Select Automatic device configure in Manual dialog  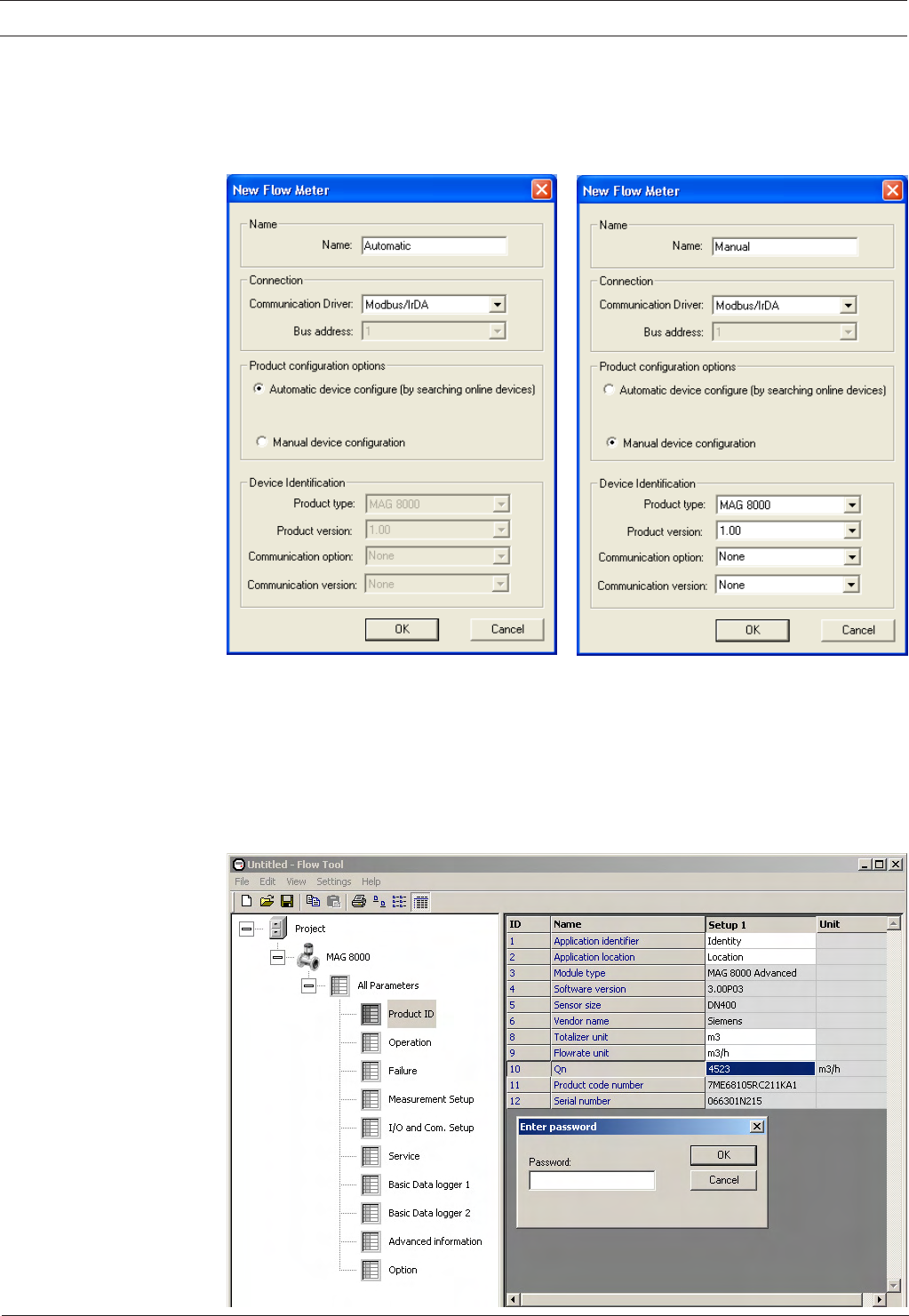coord(609,389)
